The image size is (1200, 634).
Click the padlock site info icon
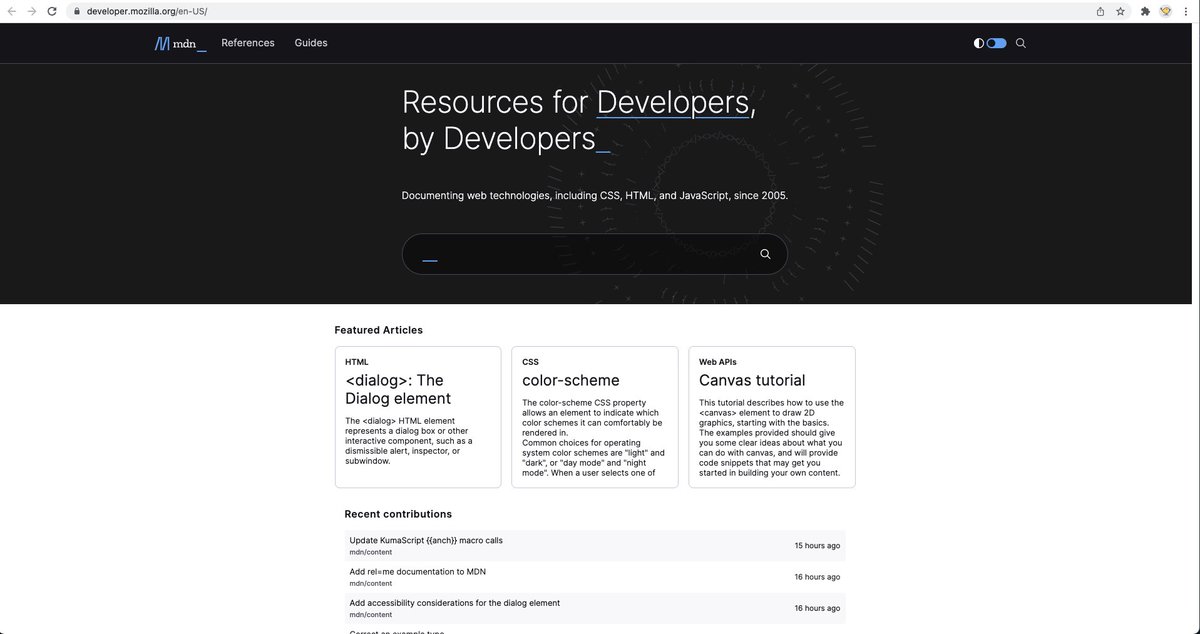[x=76, y=11]
